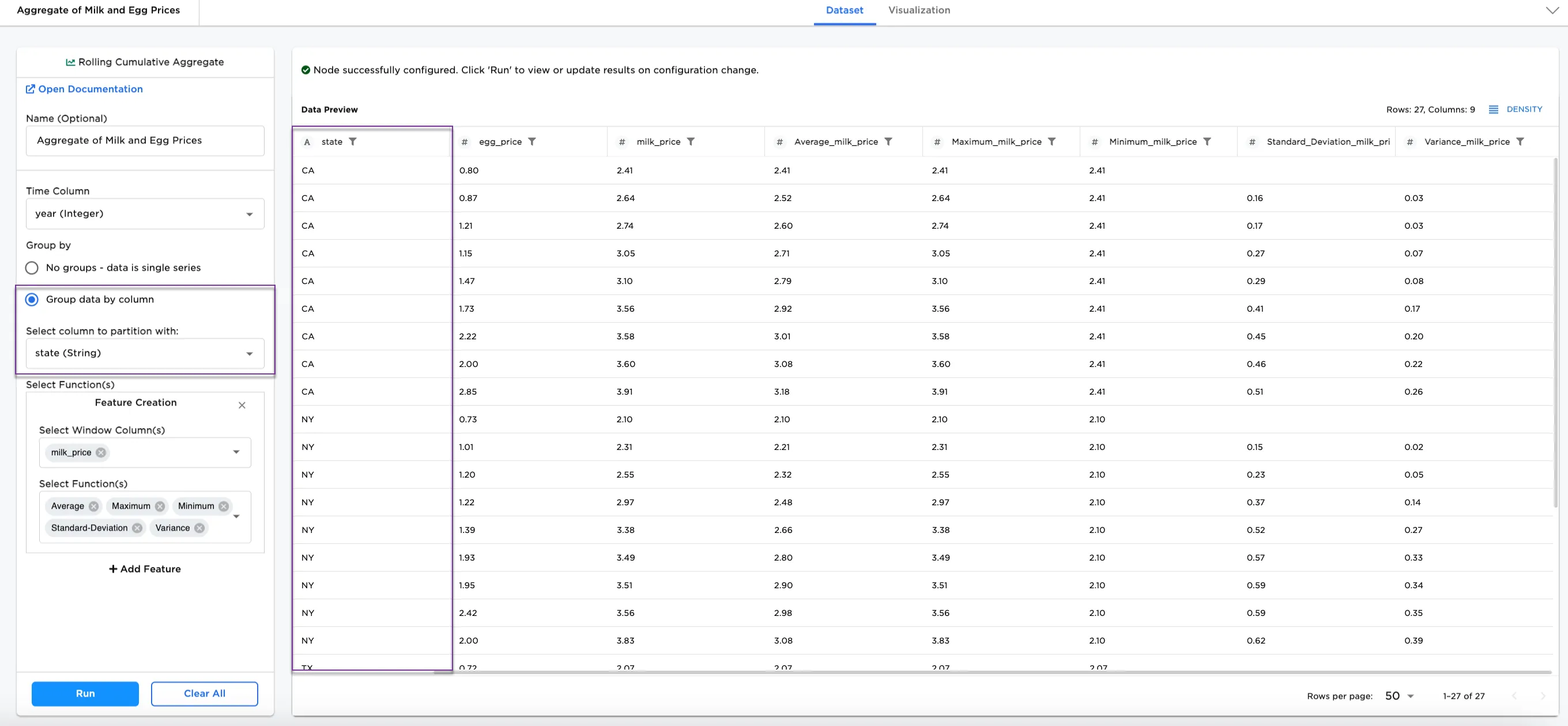Close the Feature Creation card

(x=242, y=405)
